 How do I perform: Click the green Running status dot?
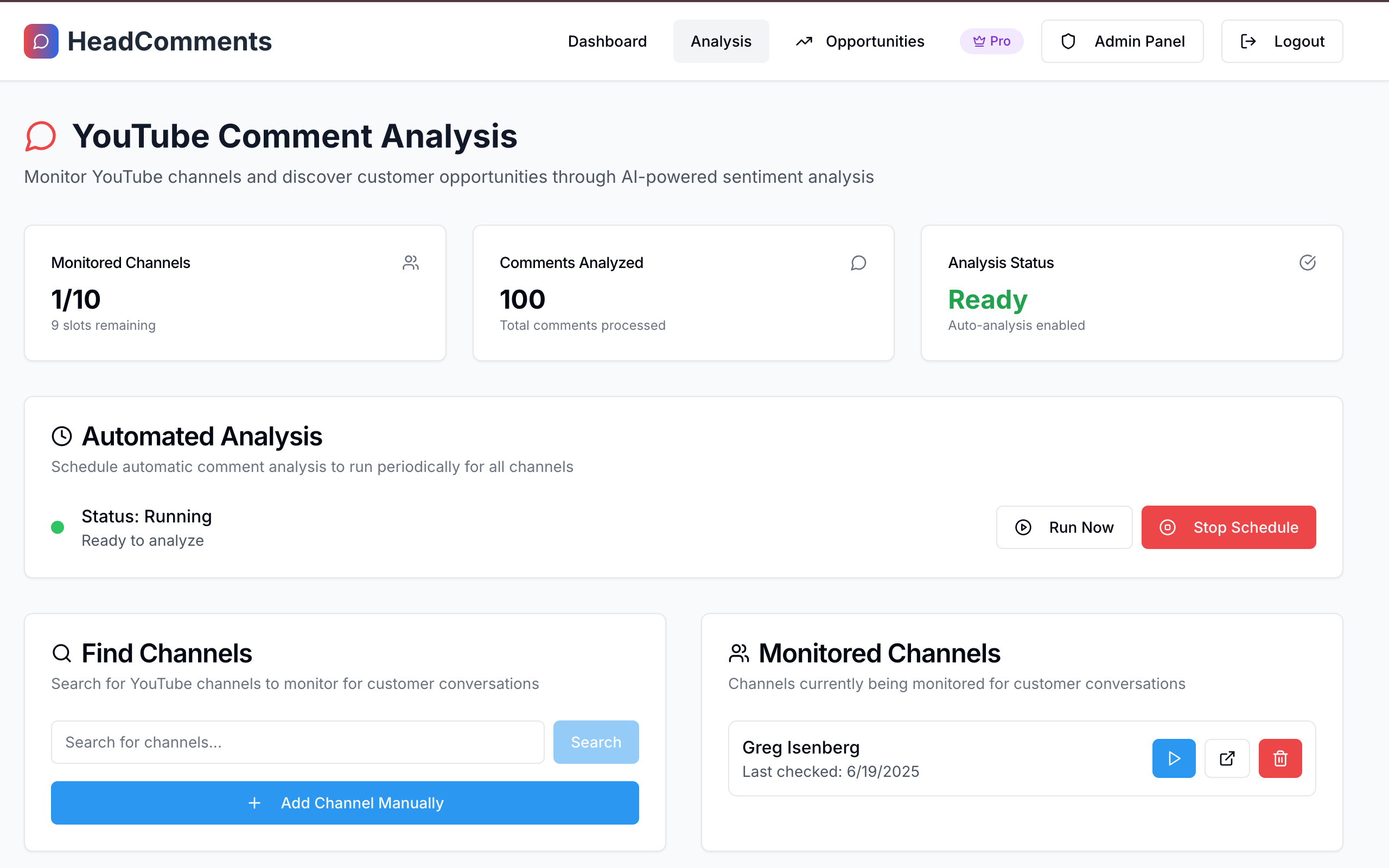pos(58,527)
